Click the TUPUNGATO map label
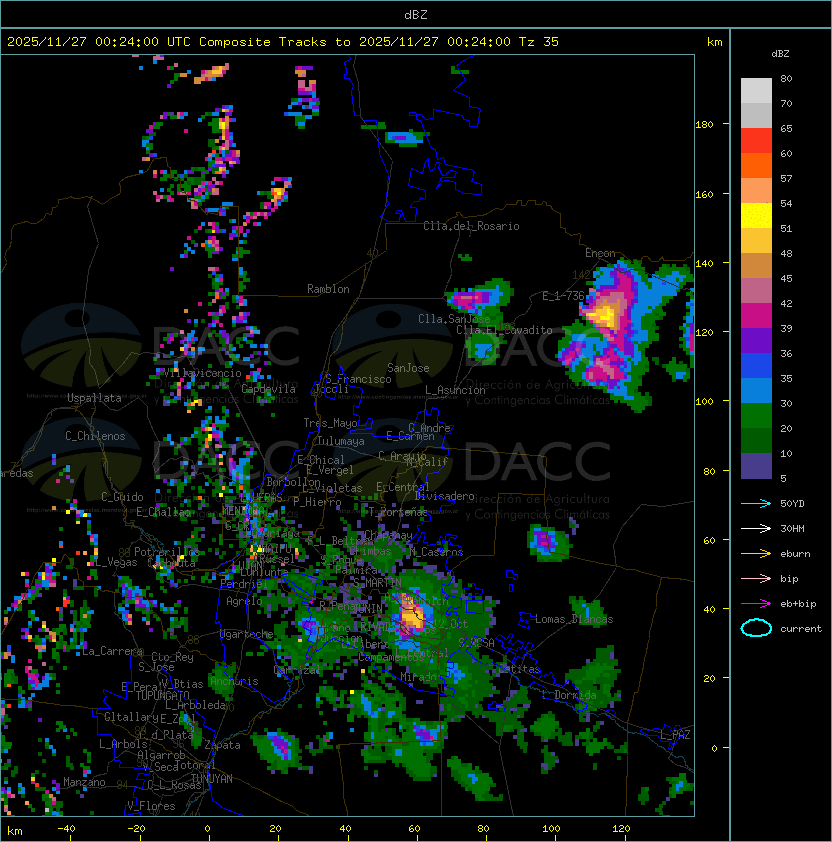 (x=163, y=696)
